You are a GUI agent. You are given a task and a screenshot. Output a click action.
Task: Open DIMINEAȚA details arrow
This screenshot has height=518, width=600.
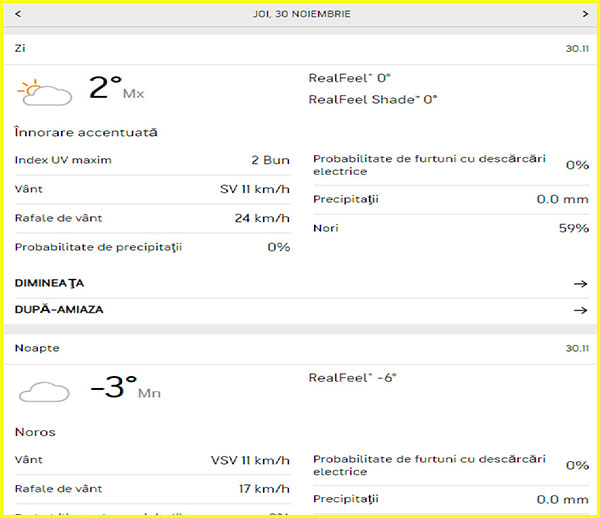tap(580, 283)
